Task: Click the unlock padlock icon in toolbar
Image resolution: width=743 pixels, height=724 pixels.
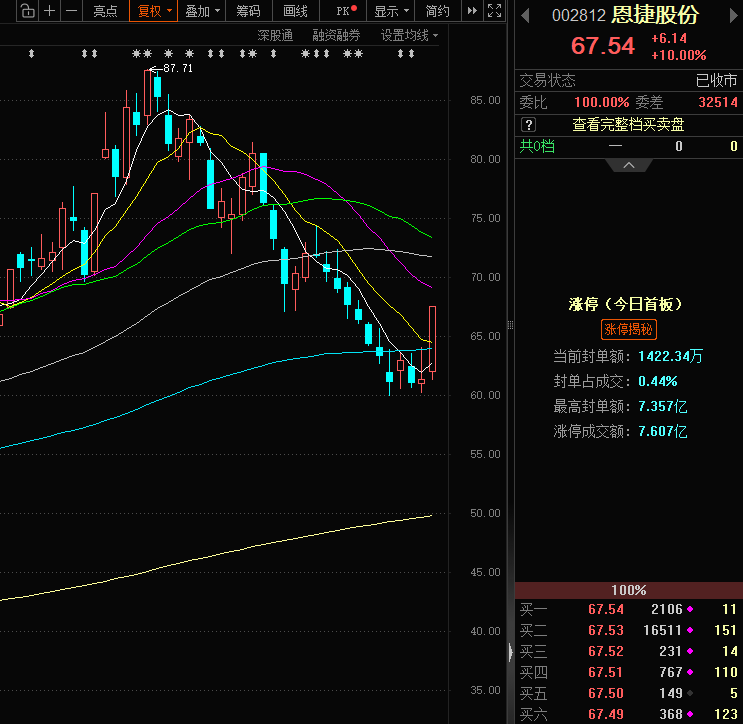Action: coord(27,11)
